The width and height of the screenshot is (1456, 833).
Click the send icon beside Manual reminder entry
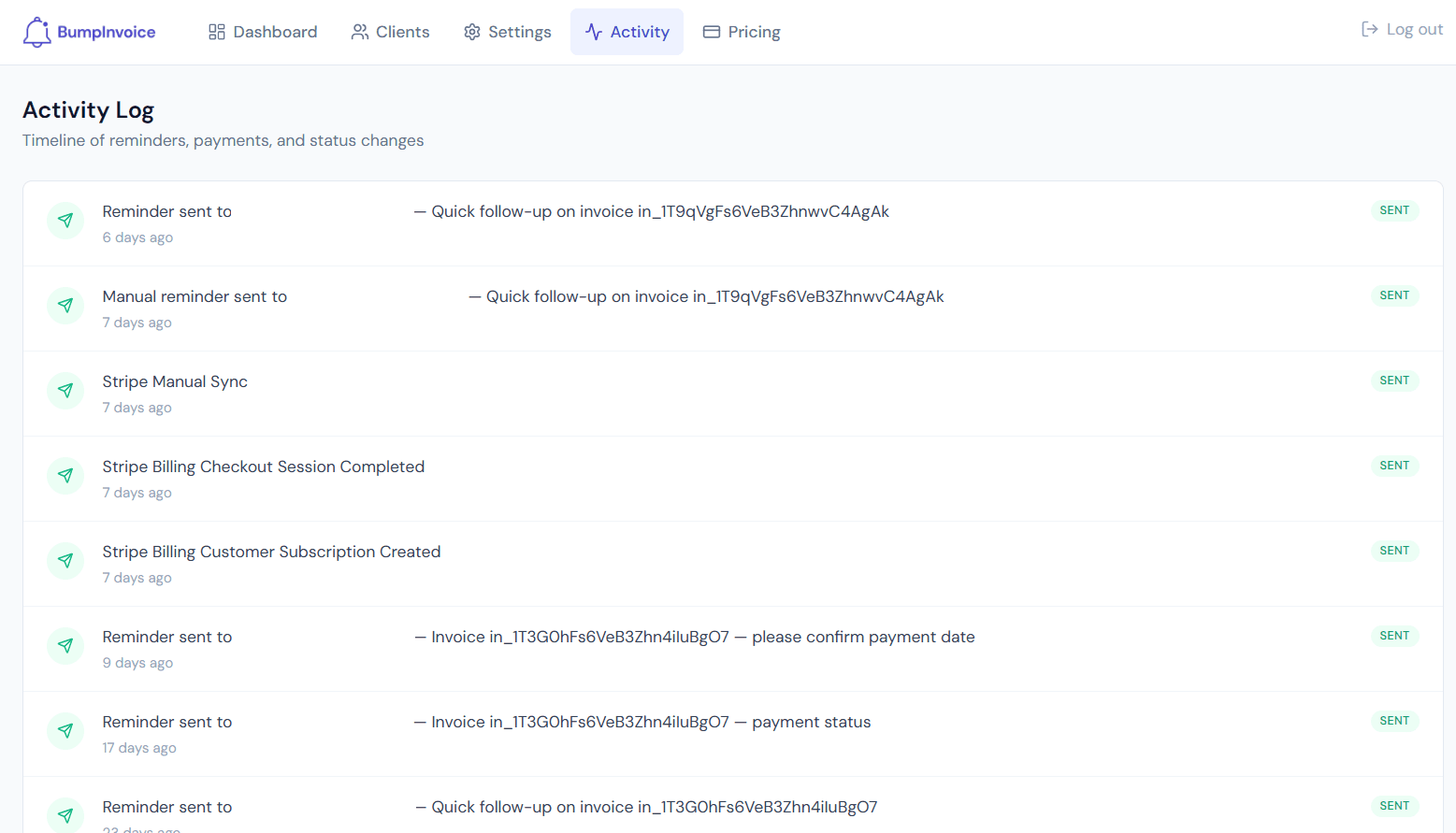click(65, 306)
